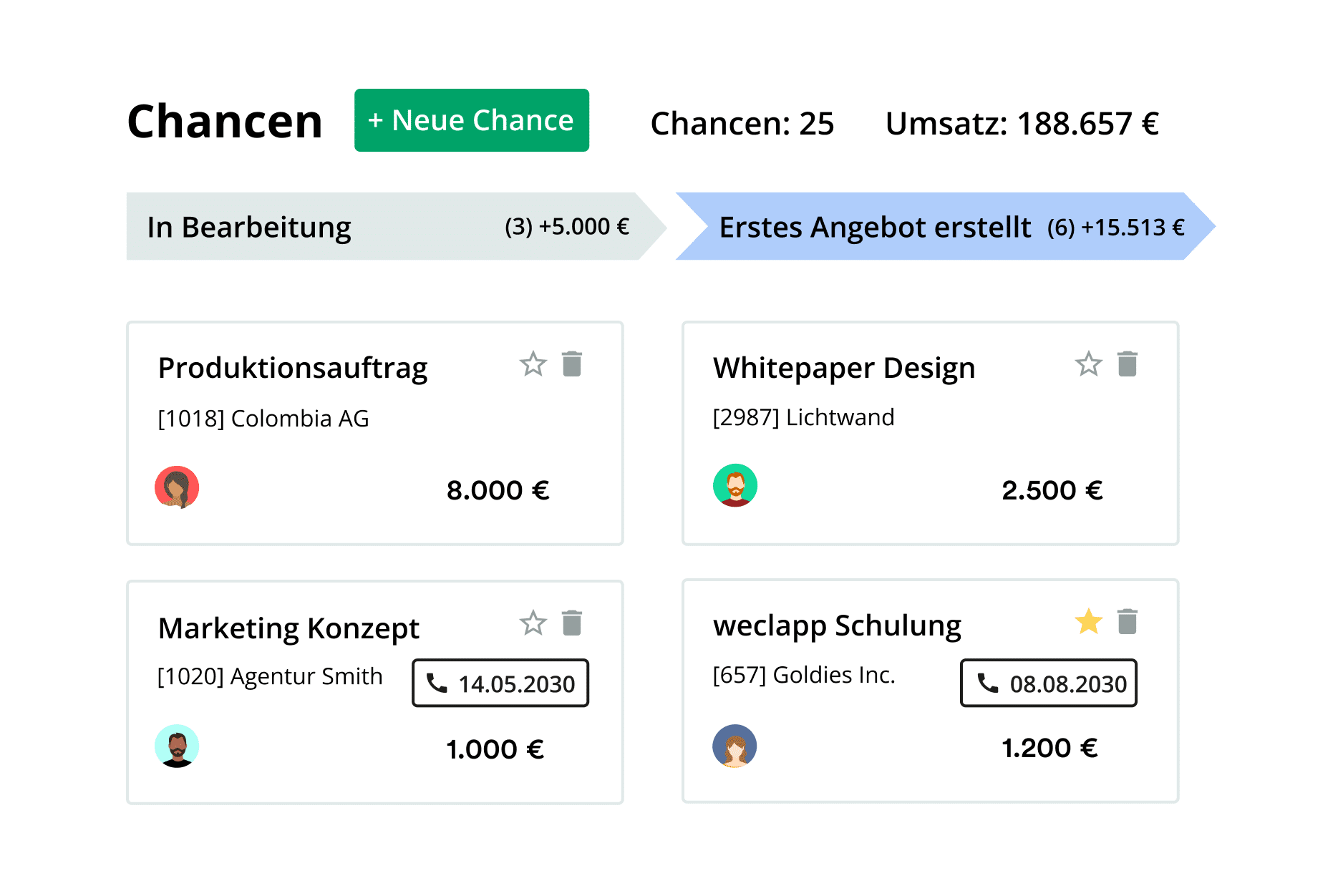Star the Marketing Konzept chance
This screenshot has width=1343, height=896.
tap(533, 623)
